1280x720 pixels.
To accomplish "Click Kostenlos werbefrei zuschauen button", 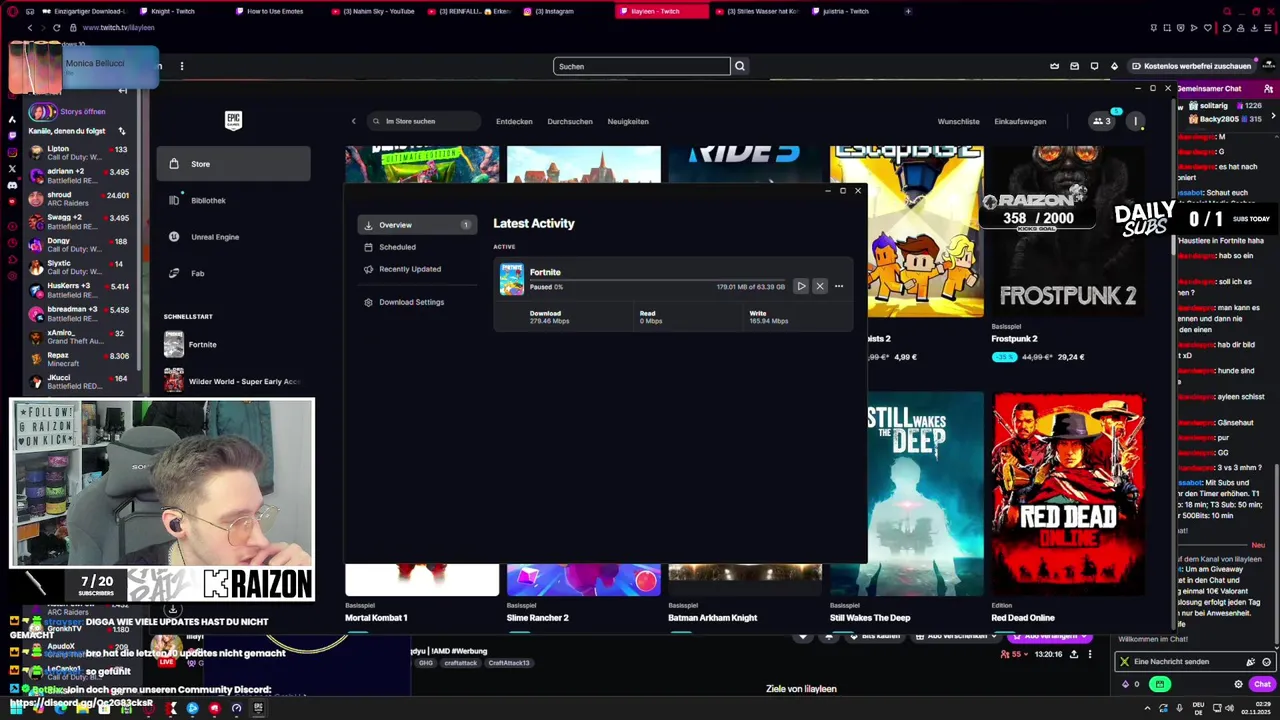I will (1191, 66).
